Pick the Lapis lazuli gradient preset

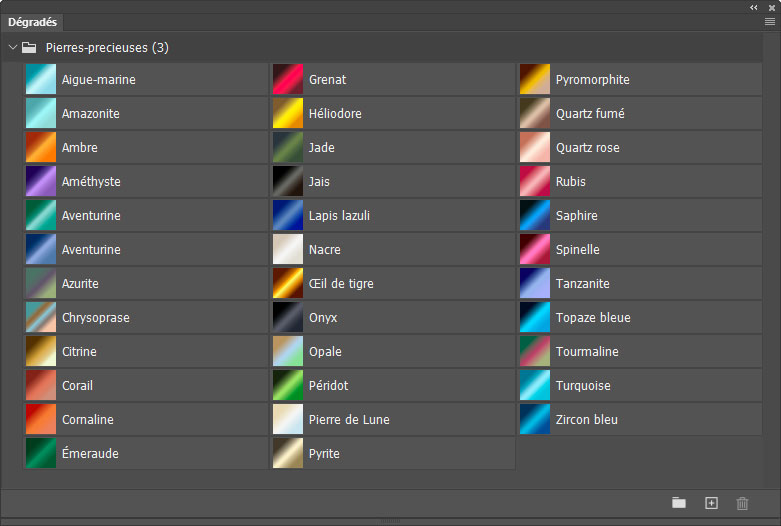tap(288, 216)
